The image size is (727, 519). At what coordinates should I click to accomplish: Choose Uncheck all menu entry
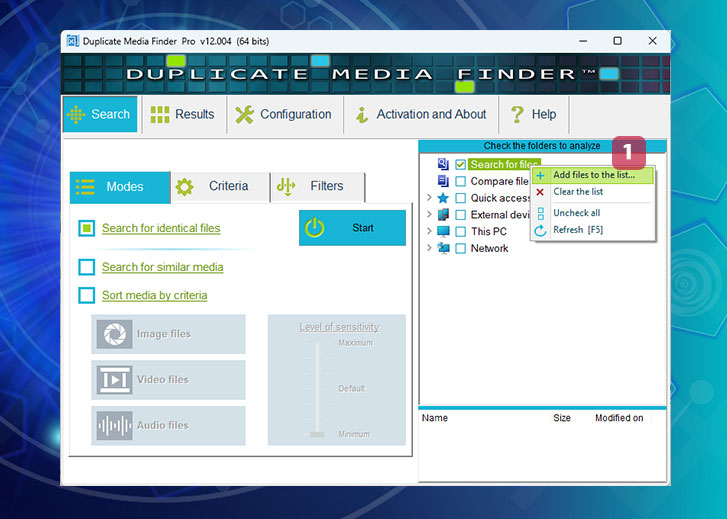(x=593, y=213)
